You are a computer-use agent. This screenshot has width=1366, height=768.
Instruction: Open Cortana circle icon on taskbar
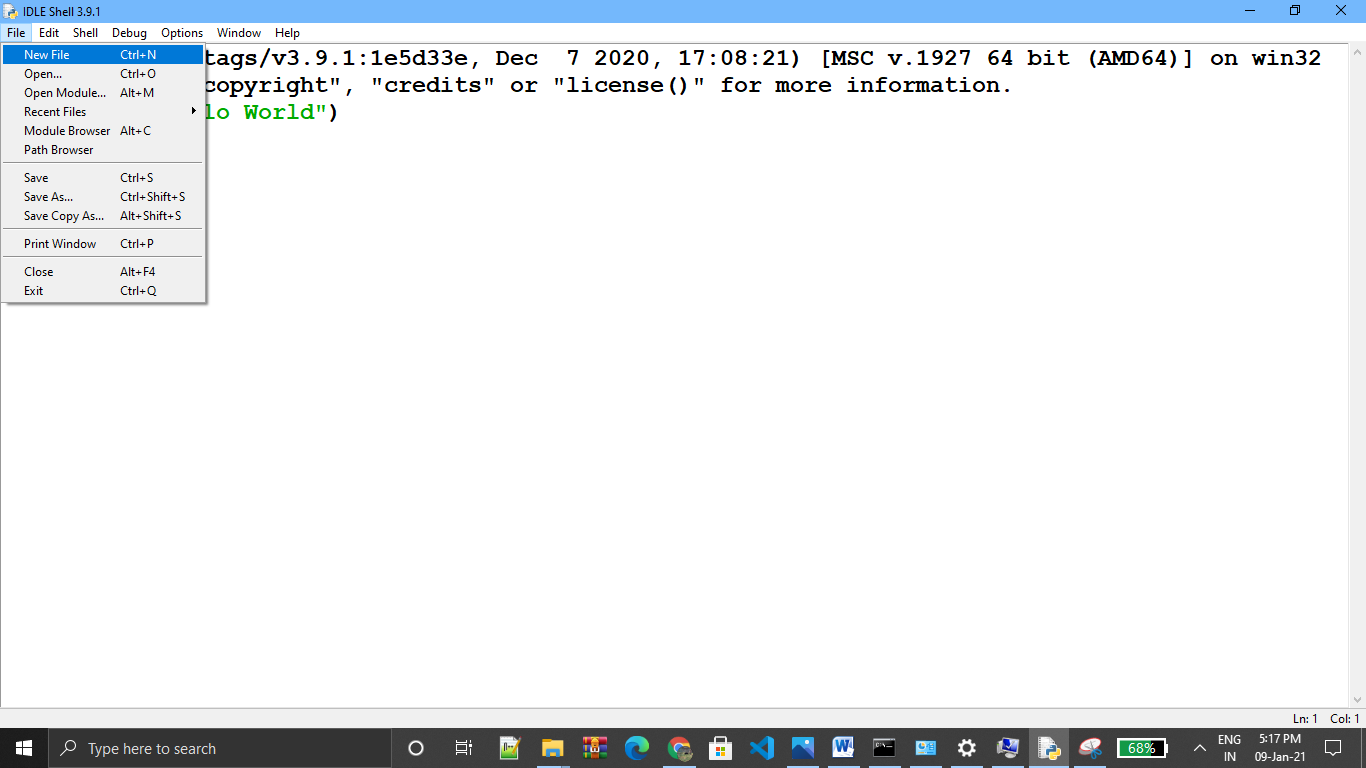tap(416, 748)
